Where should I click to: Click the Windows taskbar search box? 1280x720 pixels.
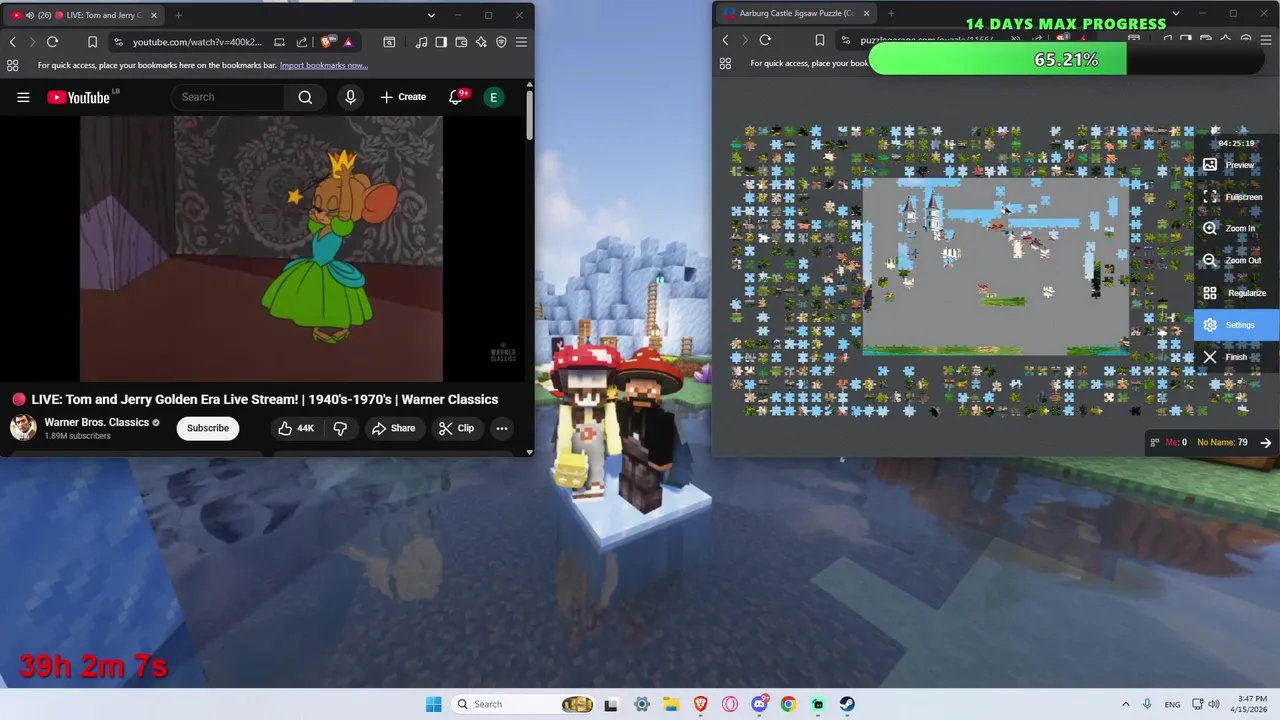click(x=525, y=704)
